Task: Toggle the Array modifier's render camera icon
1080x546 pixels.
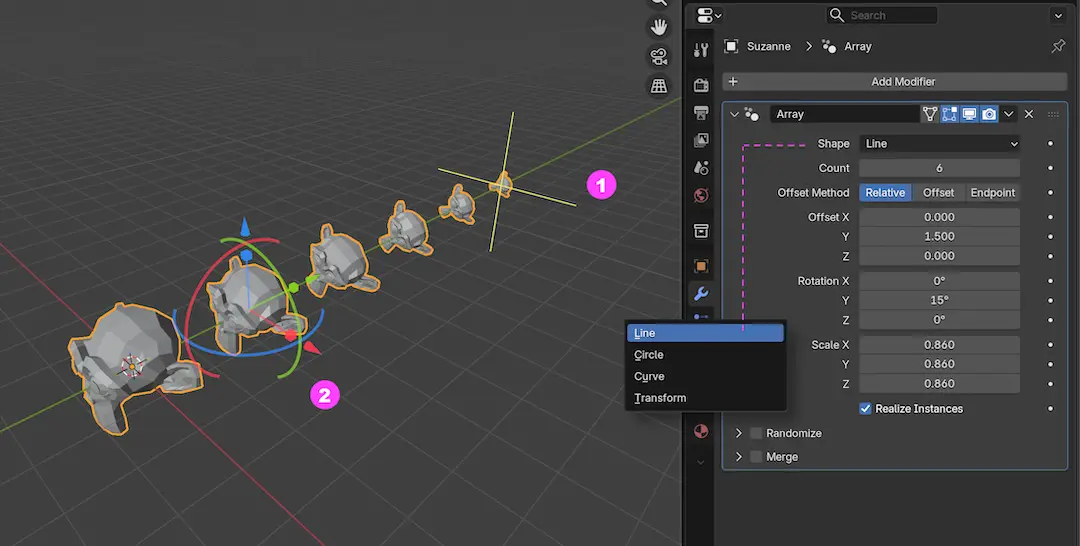Action: 989,114
